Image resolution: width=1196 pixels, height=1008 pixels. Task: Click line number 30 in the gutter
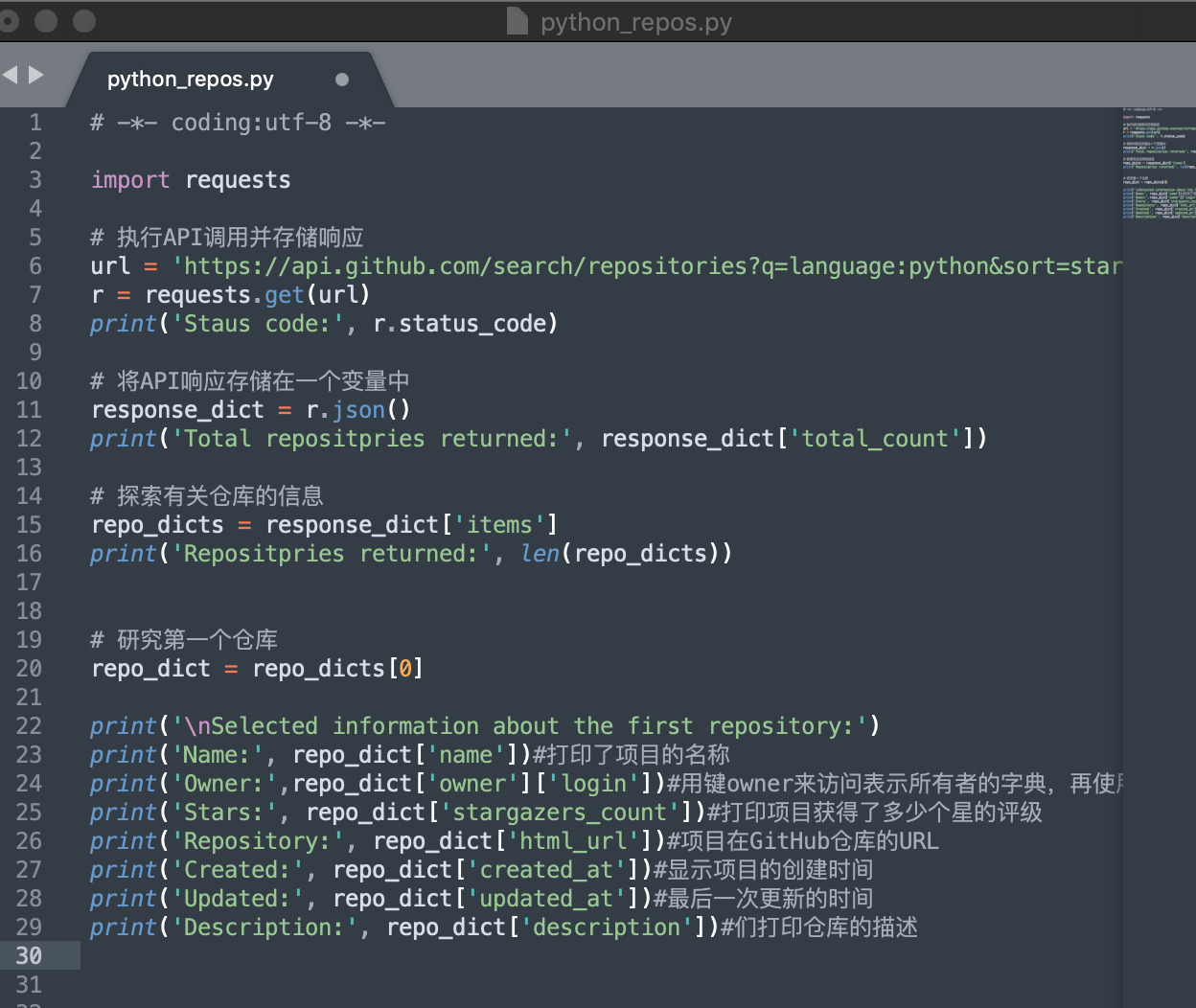pos(29,955)
